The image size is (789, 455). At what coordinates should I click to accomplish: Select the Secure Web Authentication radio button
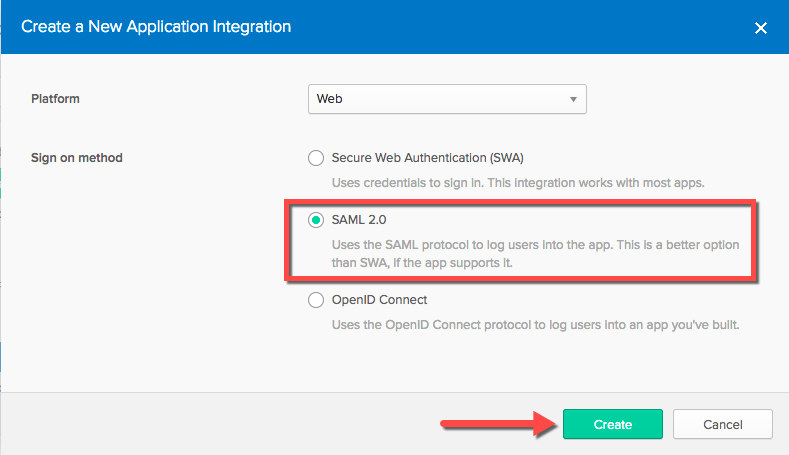pos(316,158)
